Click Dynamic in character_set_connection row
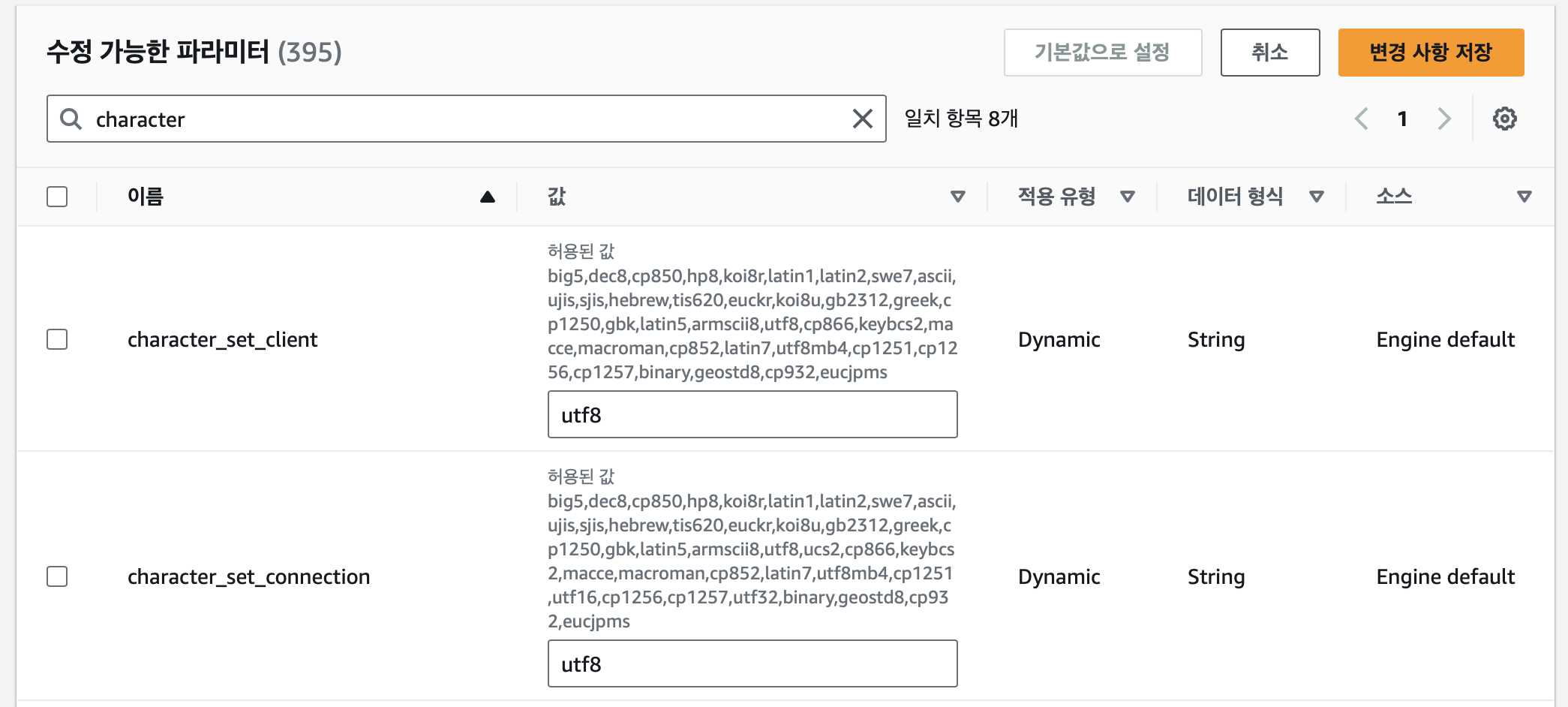The height and width of the screenshot is (707, 1568). click(x=1059, y=576)
